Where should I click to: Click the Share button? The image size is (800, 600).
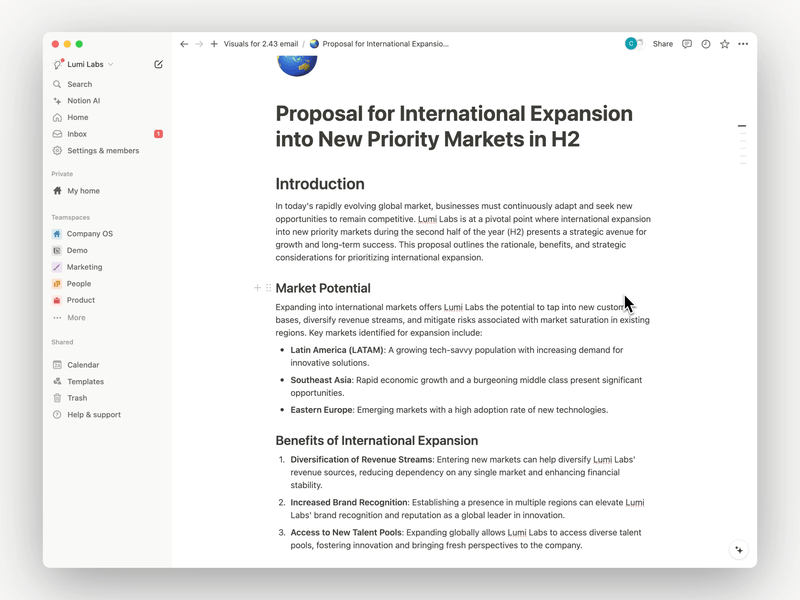[663, 44]
